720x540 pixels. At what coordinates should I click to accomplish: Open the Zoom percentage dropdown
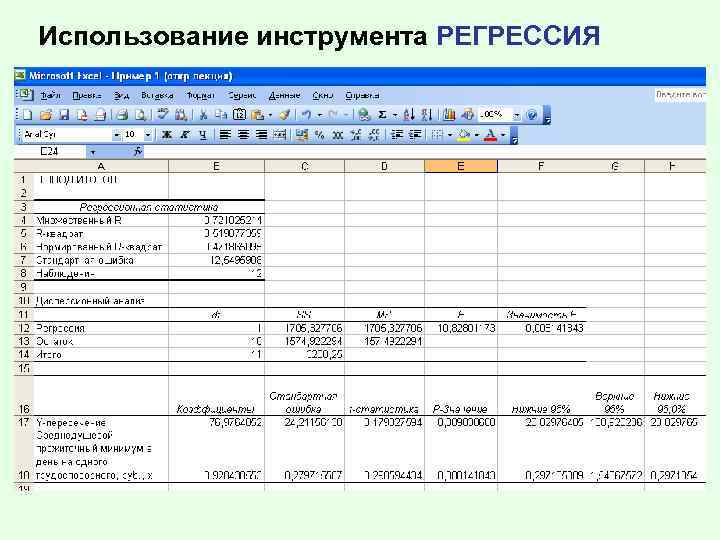(x=517, y=115)
